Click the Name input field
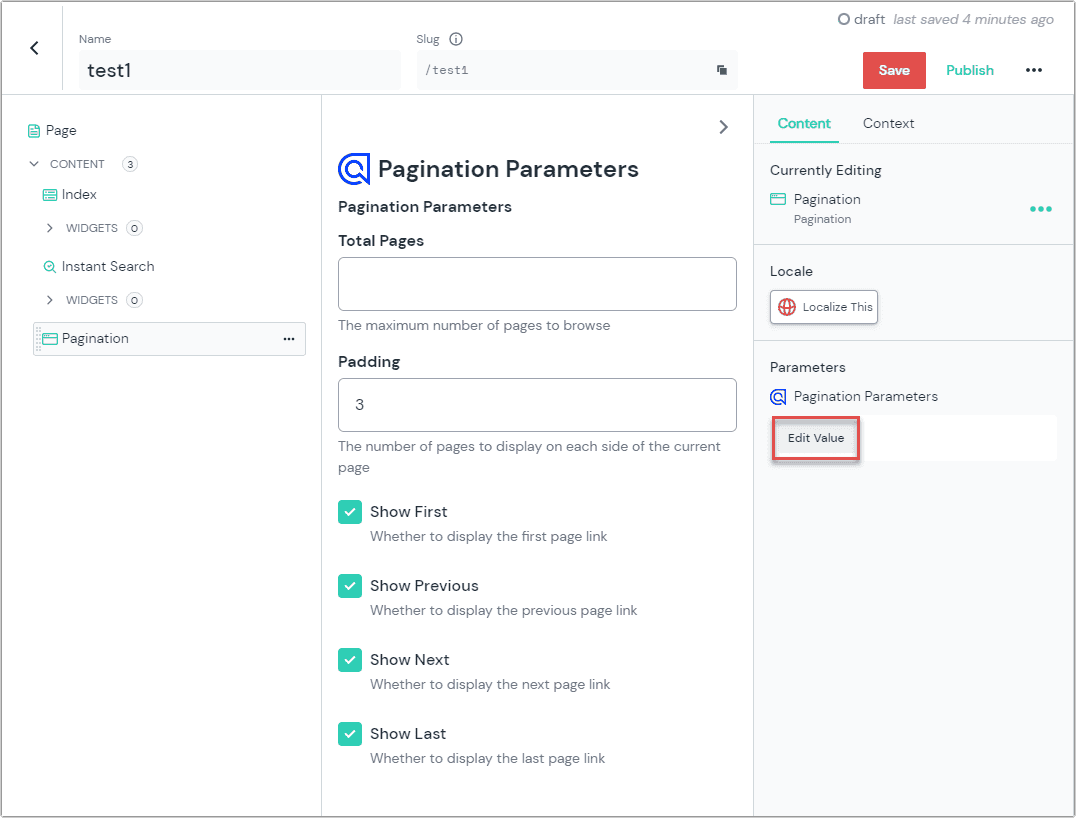The image size is (1077, 819). (239, 70)
